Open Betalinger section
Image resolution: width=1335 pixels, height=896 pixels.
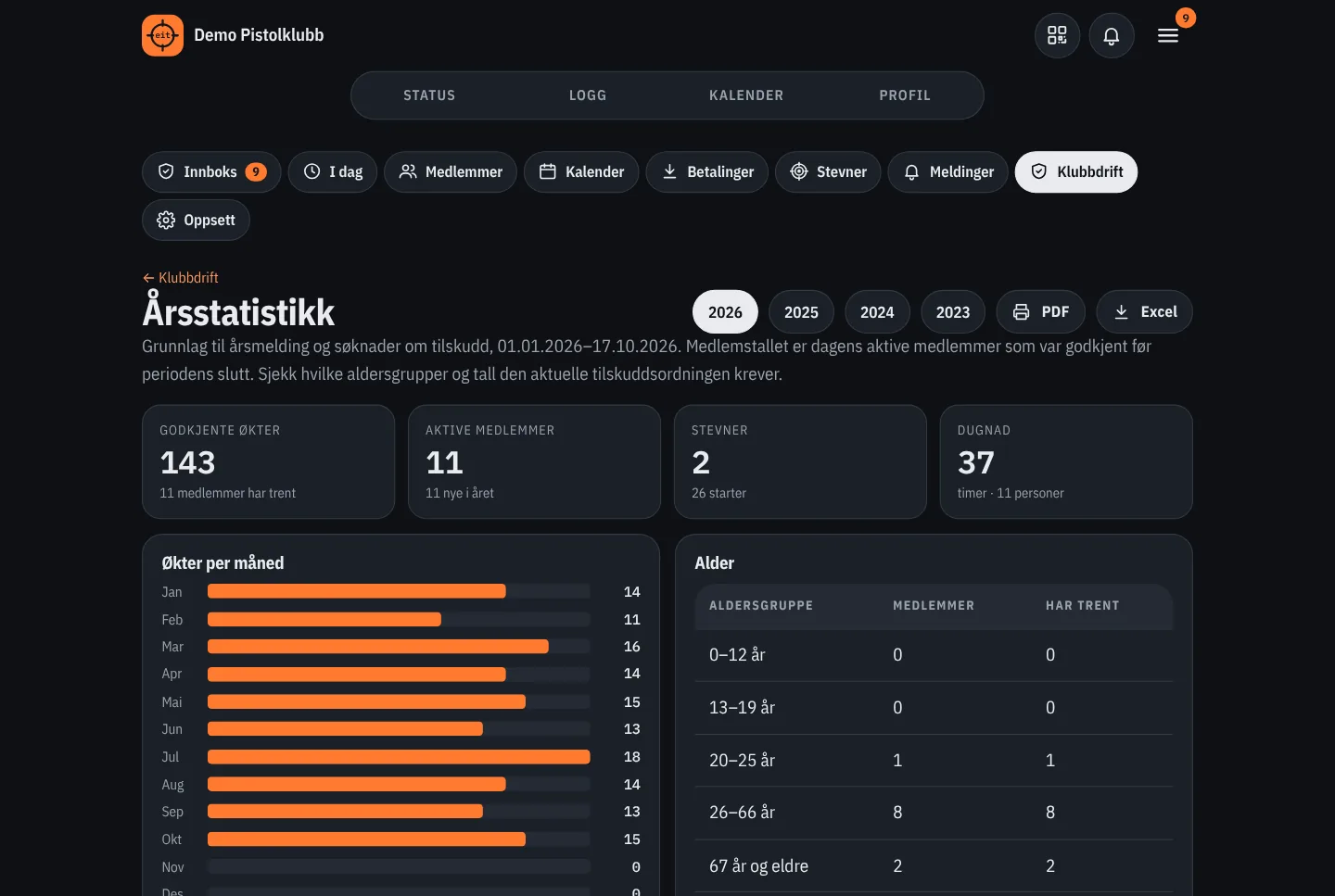[x=707, y=171]
